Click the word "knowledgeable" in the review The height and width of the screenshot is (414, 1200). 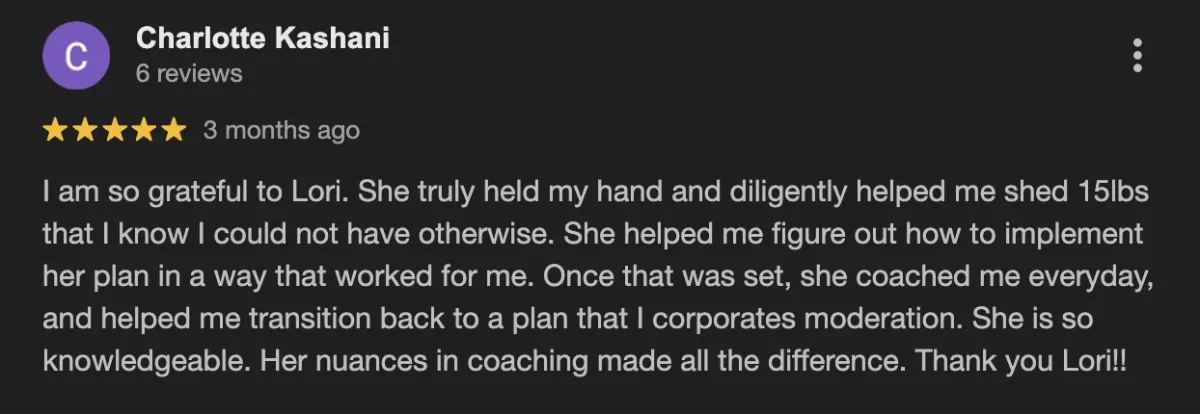[146, 361]
